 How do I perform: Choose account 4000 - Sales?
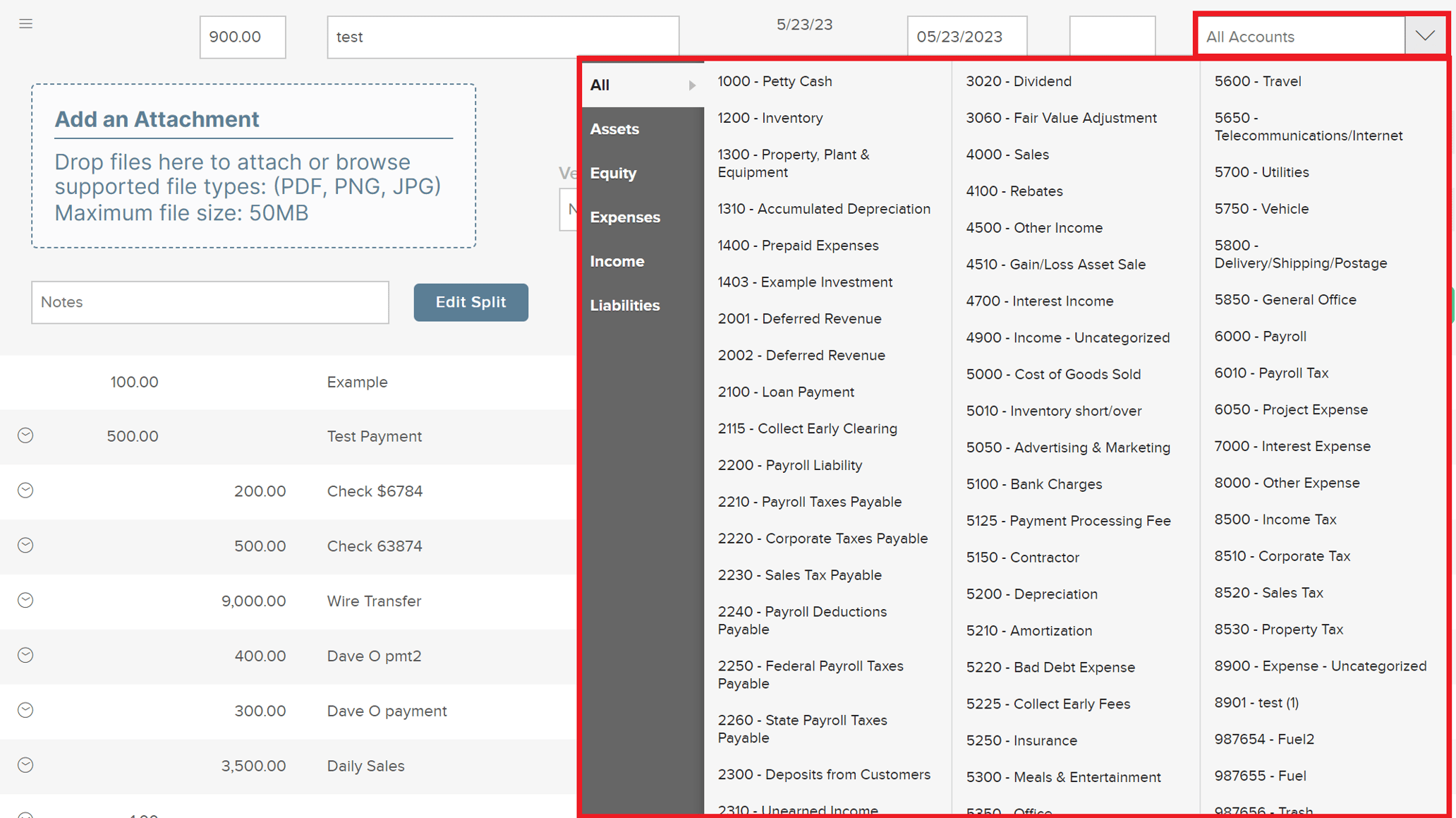(1007, 155)
